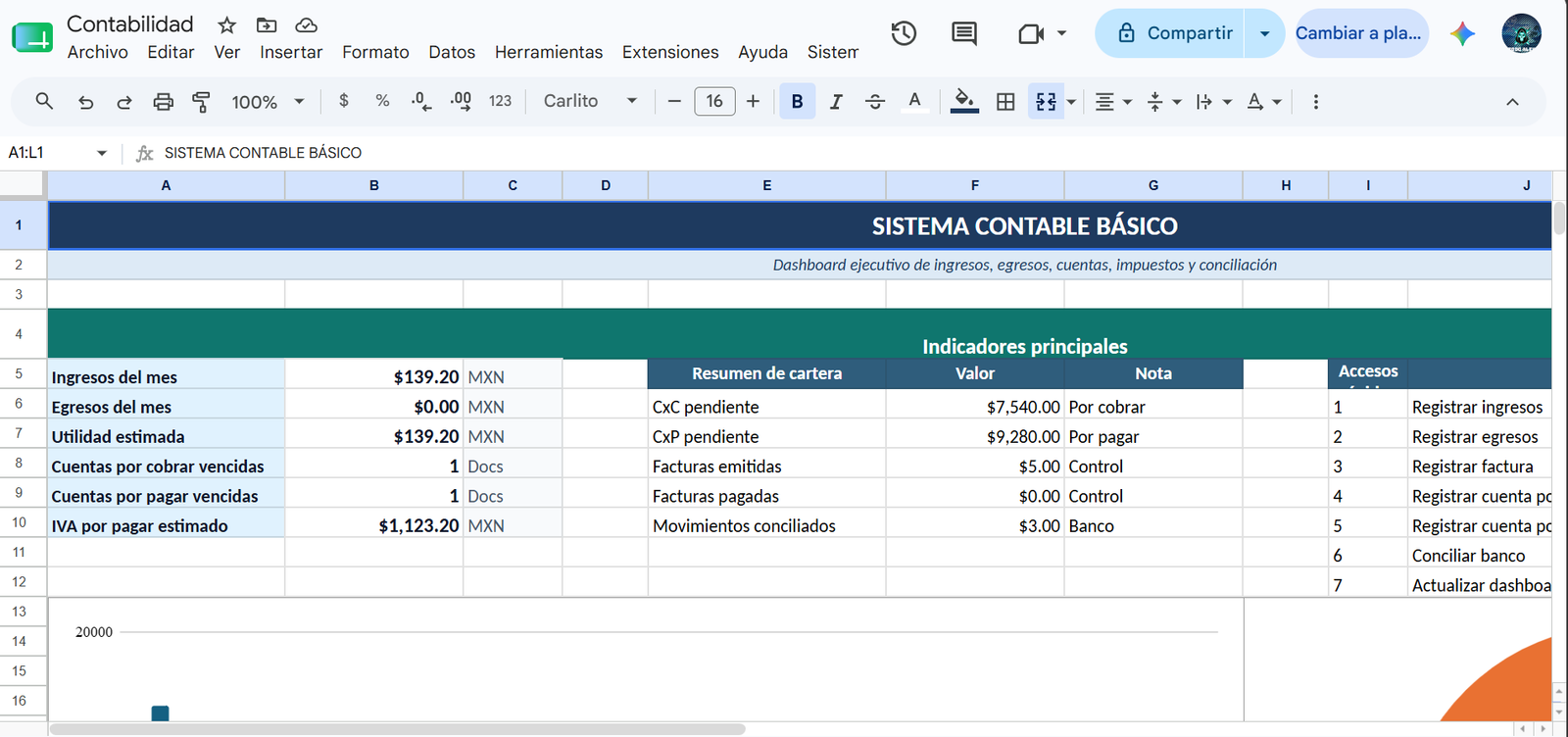This screenshot has width=1568, height=737.
Task: Click the Contabilidad document title
Action: [130, 24]
